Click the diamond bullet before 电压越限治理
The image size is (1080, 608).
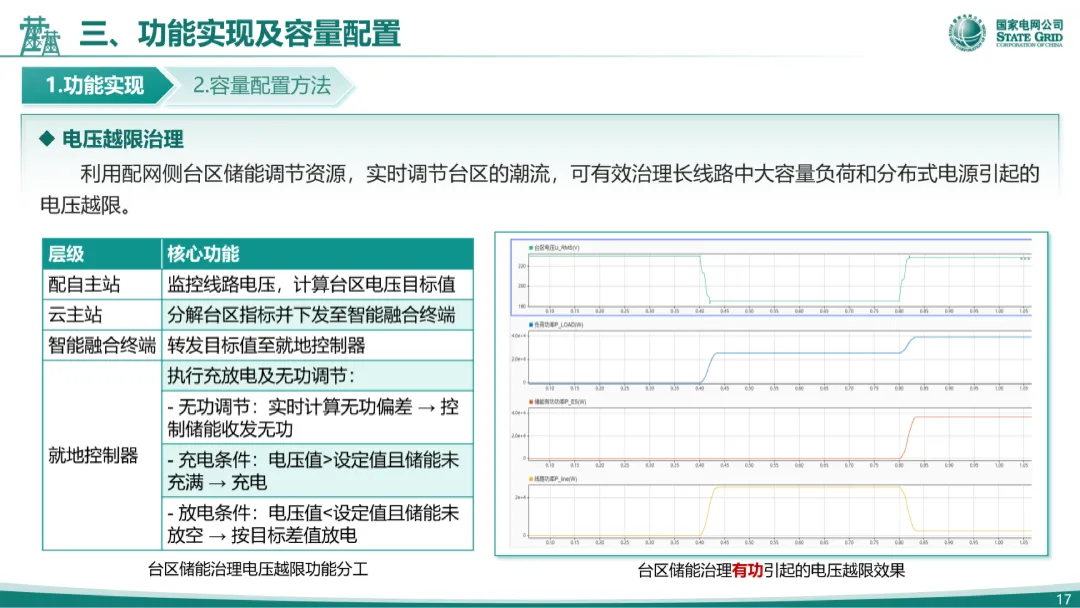(x=47, y=139)
